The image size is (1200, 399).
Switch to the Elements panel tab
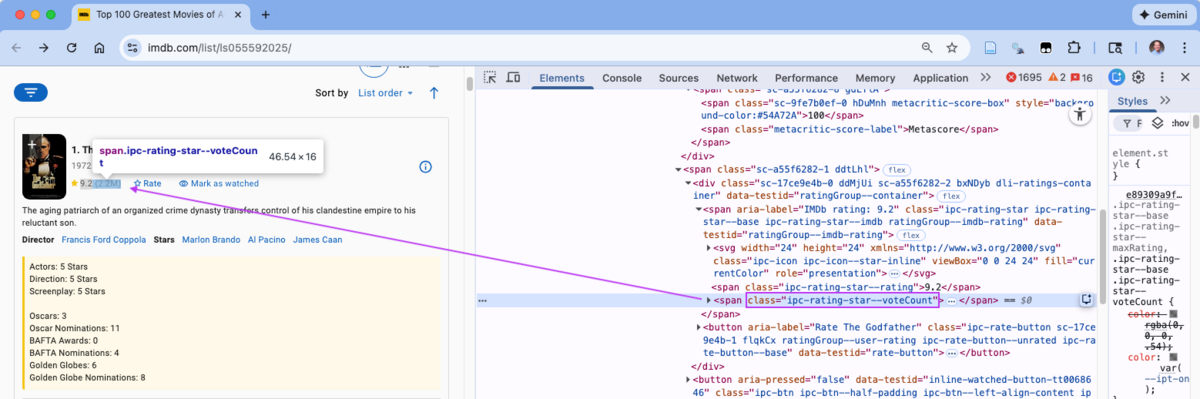coord(562,78)
